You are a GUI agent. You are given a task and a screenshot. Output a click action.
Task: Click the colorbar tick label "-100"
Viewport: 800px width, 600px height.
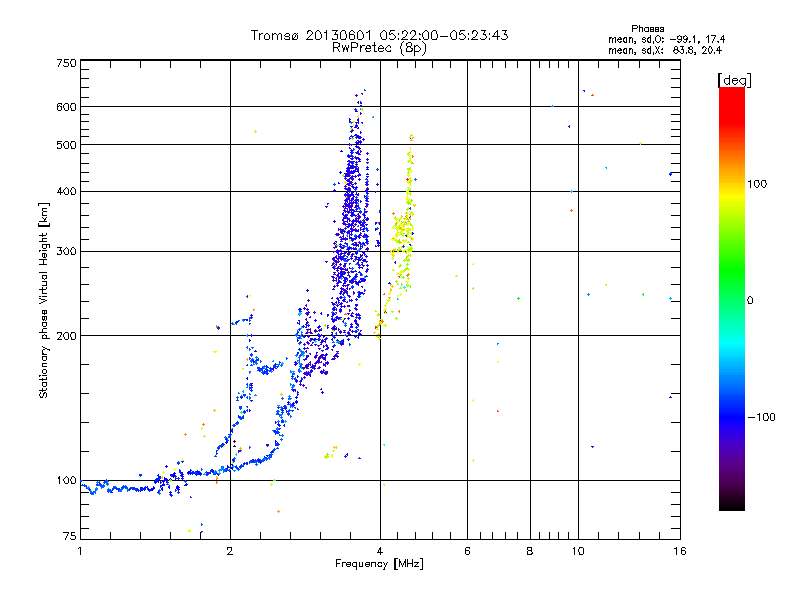click(762, 417)
